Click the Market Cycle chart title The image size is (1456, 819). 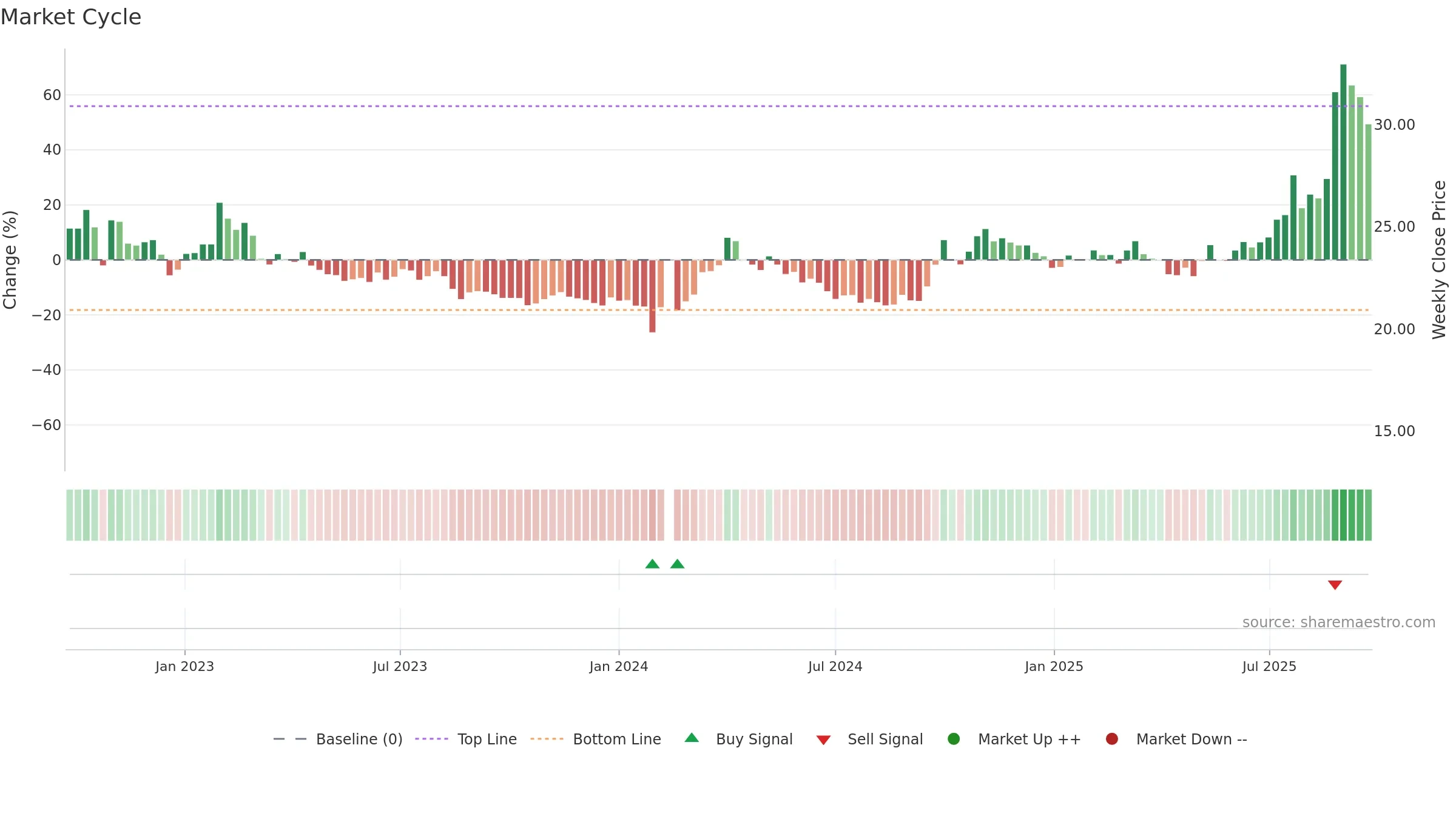tap(70, 17)
